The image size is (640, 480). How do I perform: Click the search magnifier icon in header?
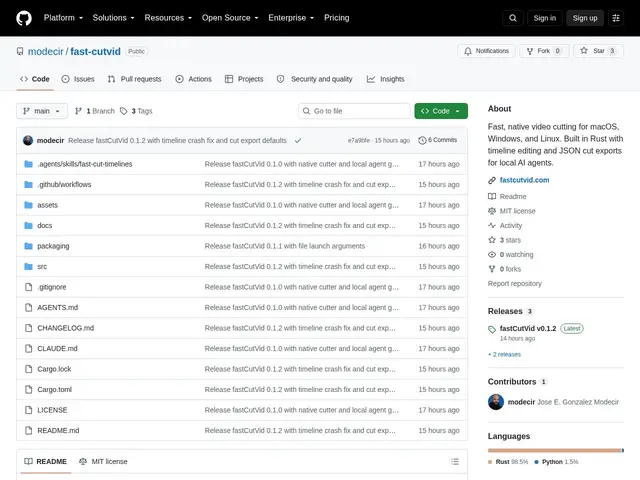click(x=513, y=18)
